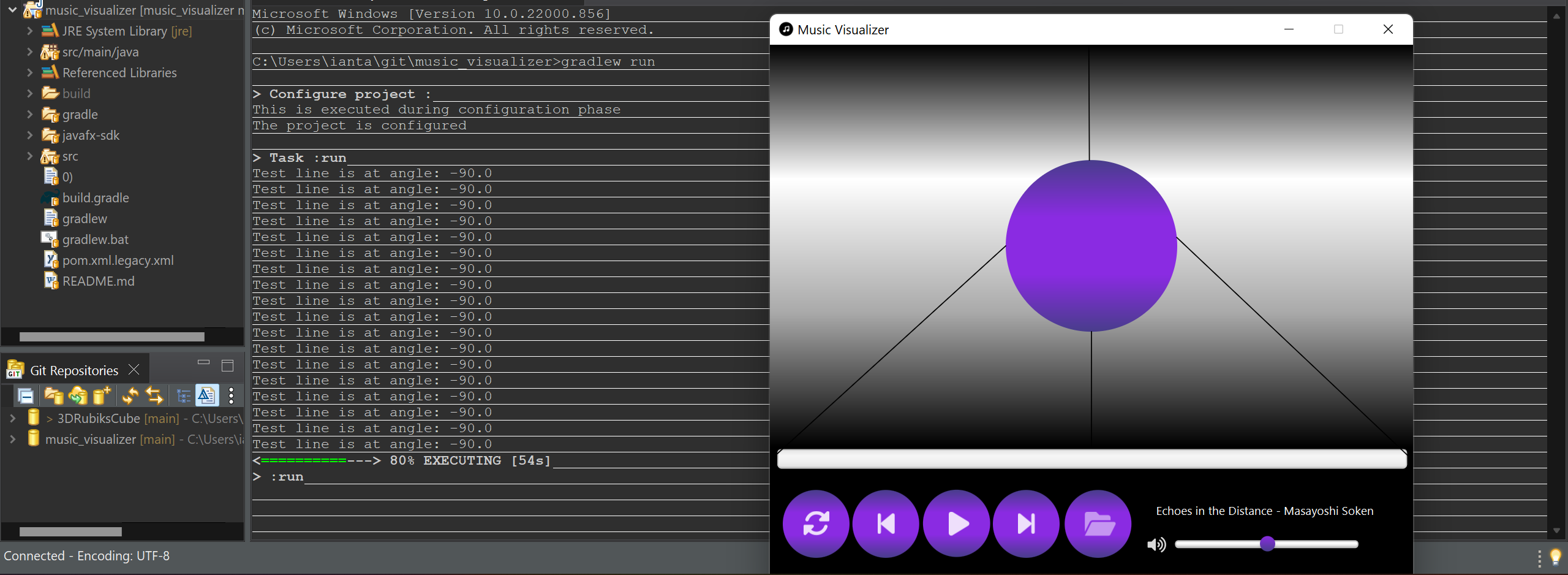This screenshot has width=1568, height=575.
Task: Click the '80% EXECUTING [54s]' progress line
Action: coord(402,460)
